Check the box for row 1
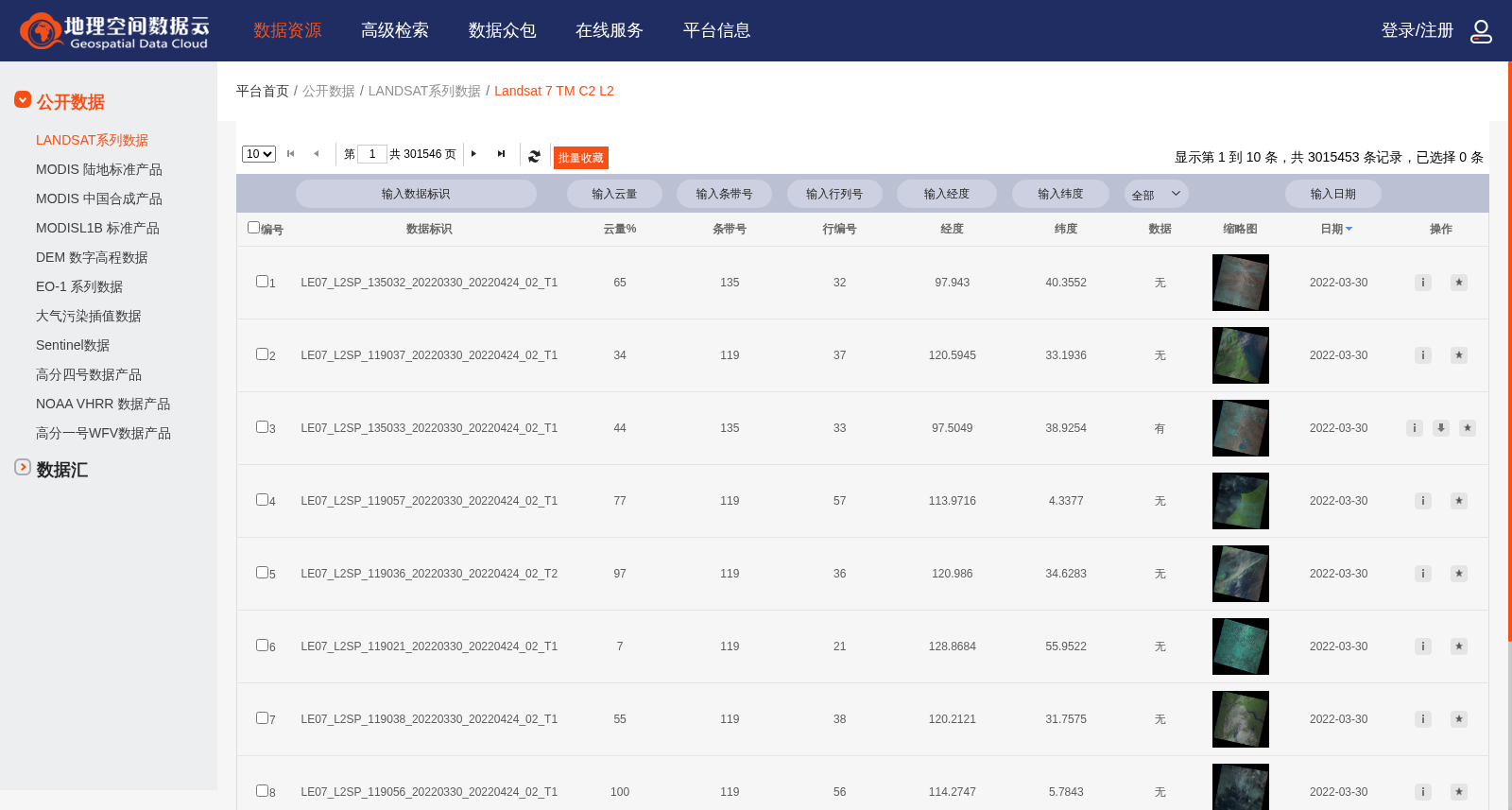Image resolution: width=1512 pixels, height=810 pixels. 262,282
